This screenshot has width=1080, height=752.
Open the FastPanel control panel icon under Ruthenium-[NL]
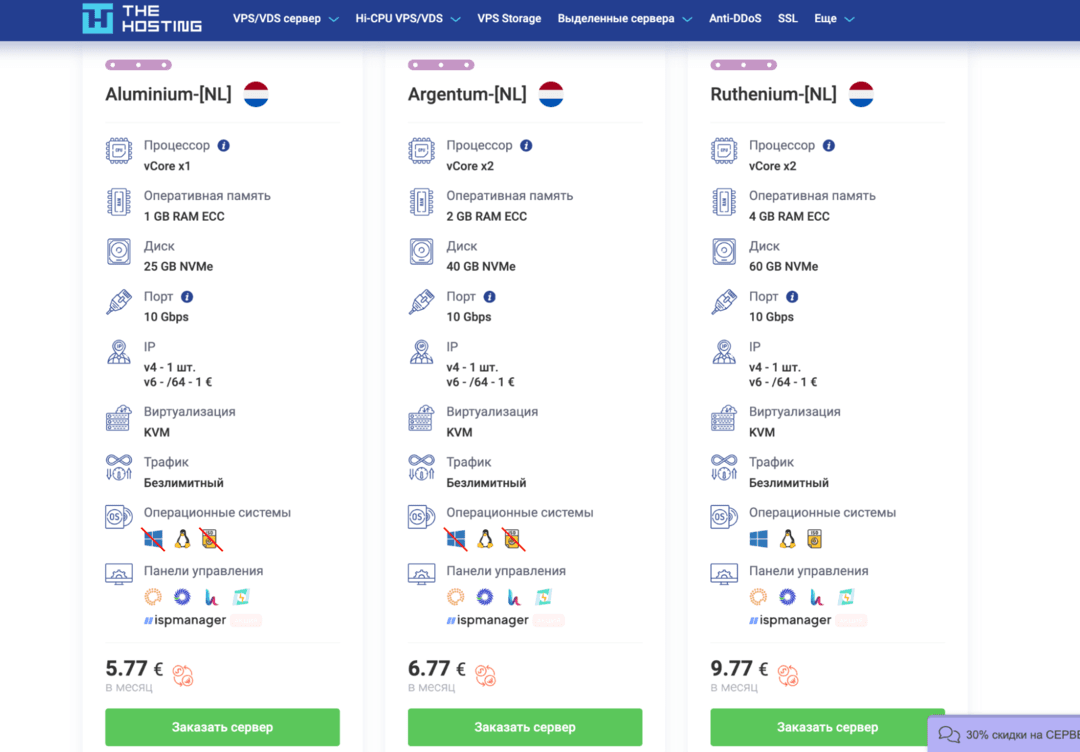click(x=846, y=597)
